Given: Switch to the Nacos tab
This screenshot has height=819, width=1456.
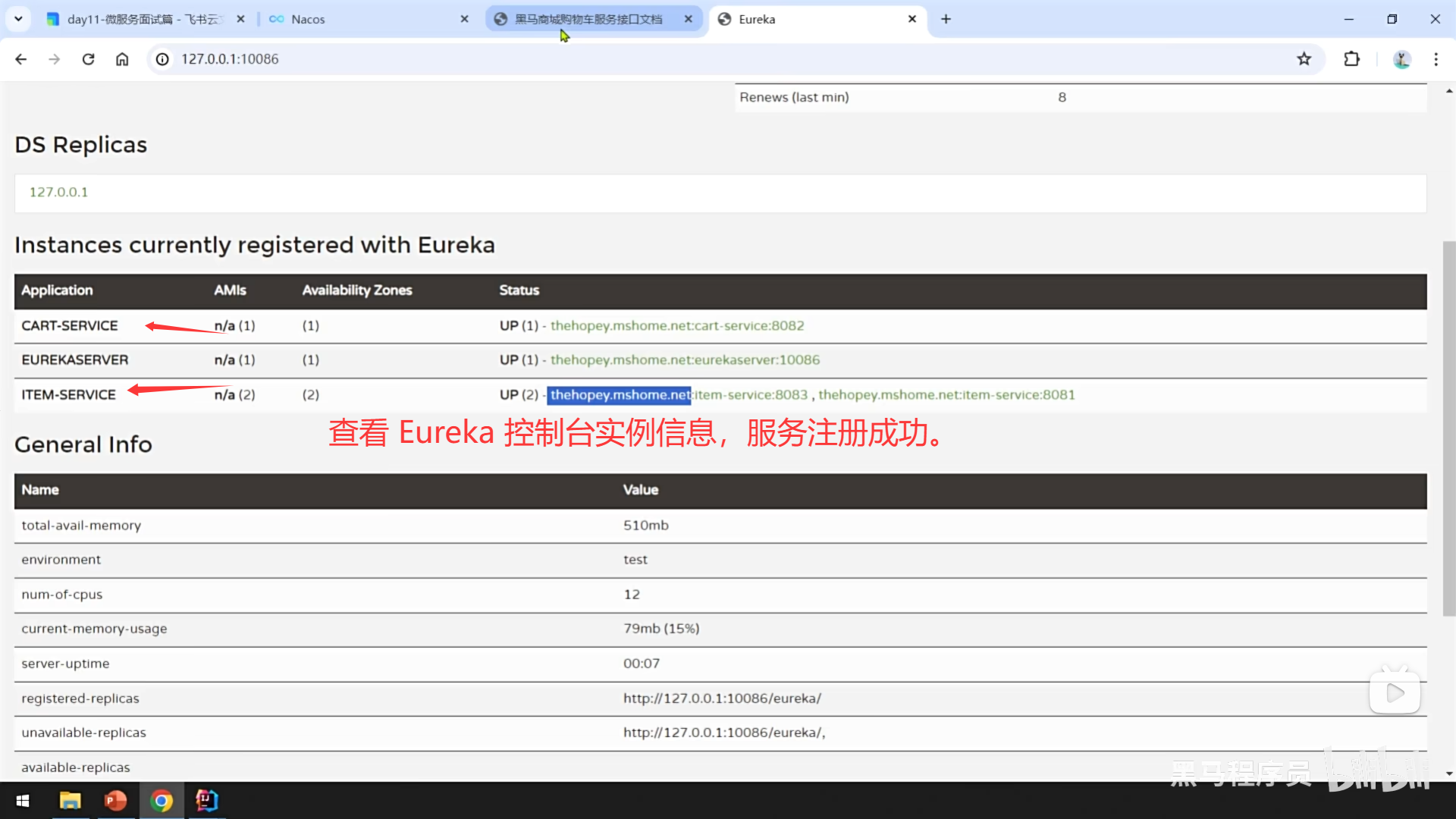Looking at the screenshot, I should 308,19.
